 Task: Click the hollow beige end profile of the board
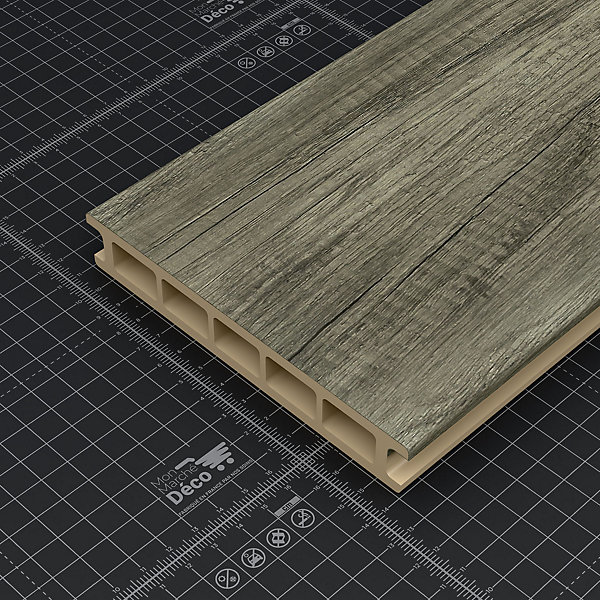[245, 354]
